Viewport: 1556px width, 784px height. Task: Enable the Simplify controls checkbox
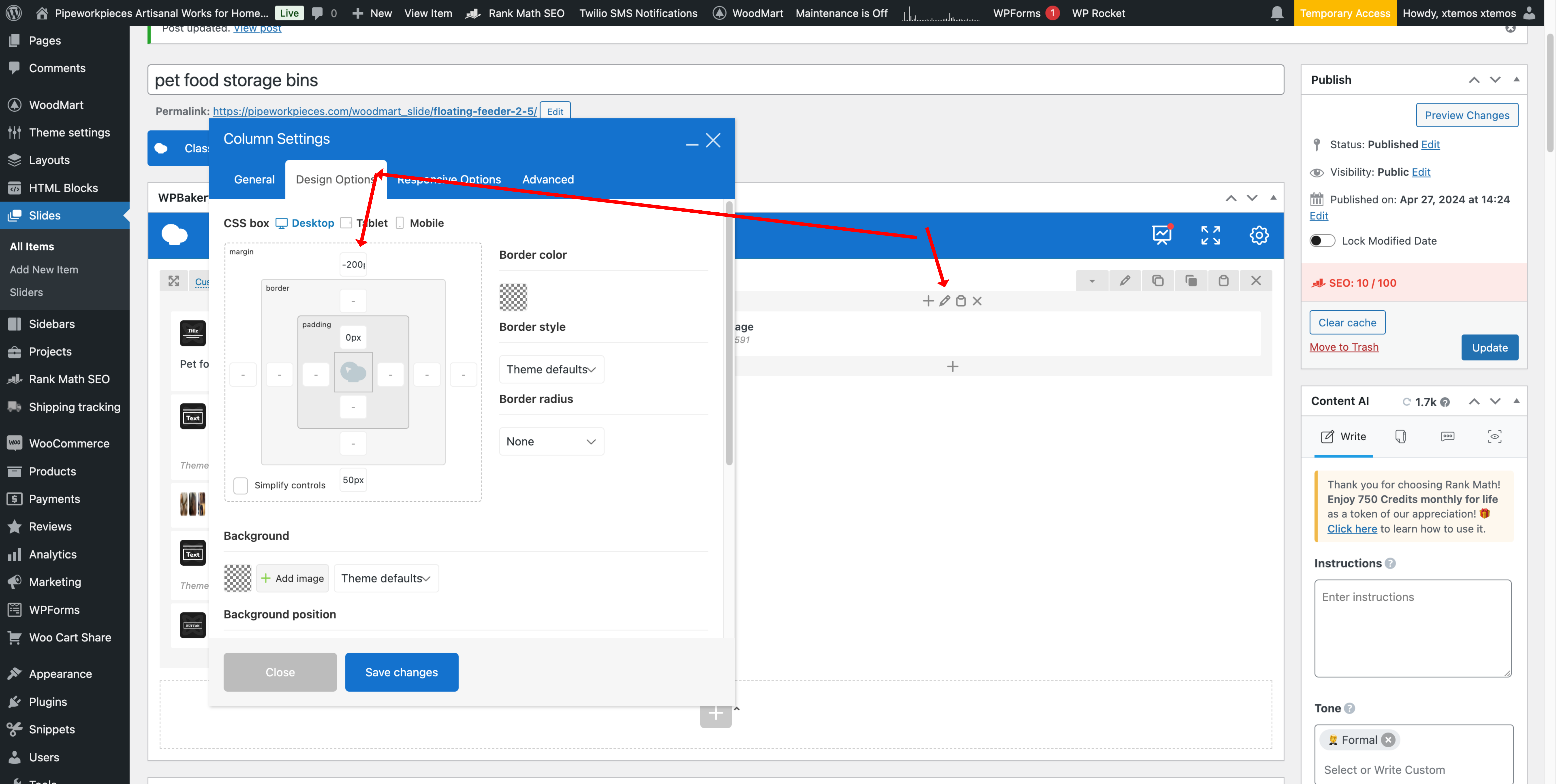[240, 485]
